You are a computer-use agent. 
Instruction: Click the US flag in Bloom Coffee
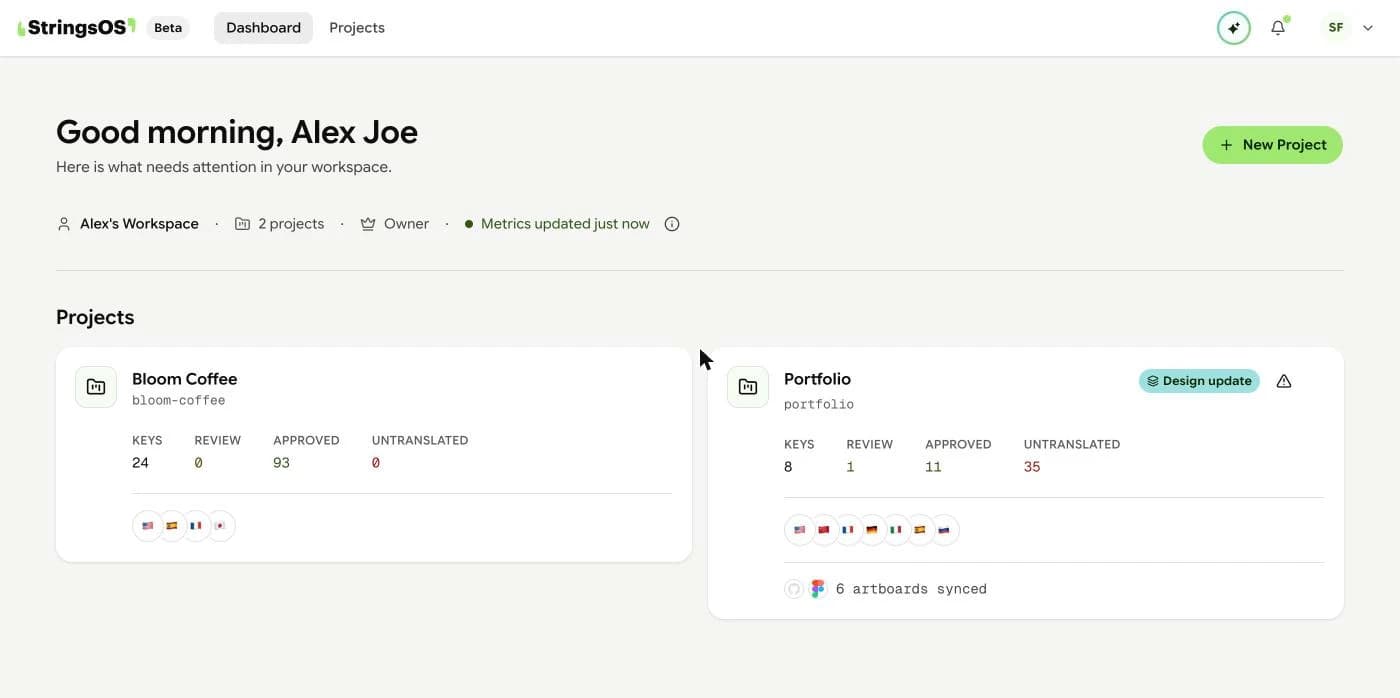pyautogui.click(x=148, y=526)
